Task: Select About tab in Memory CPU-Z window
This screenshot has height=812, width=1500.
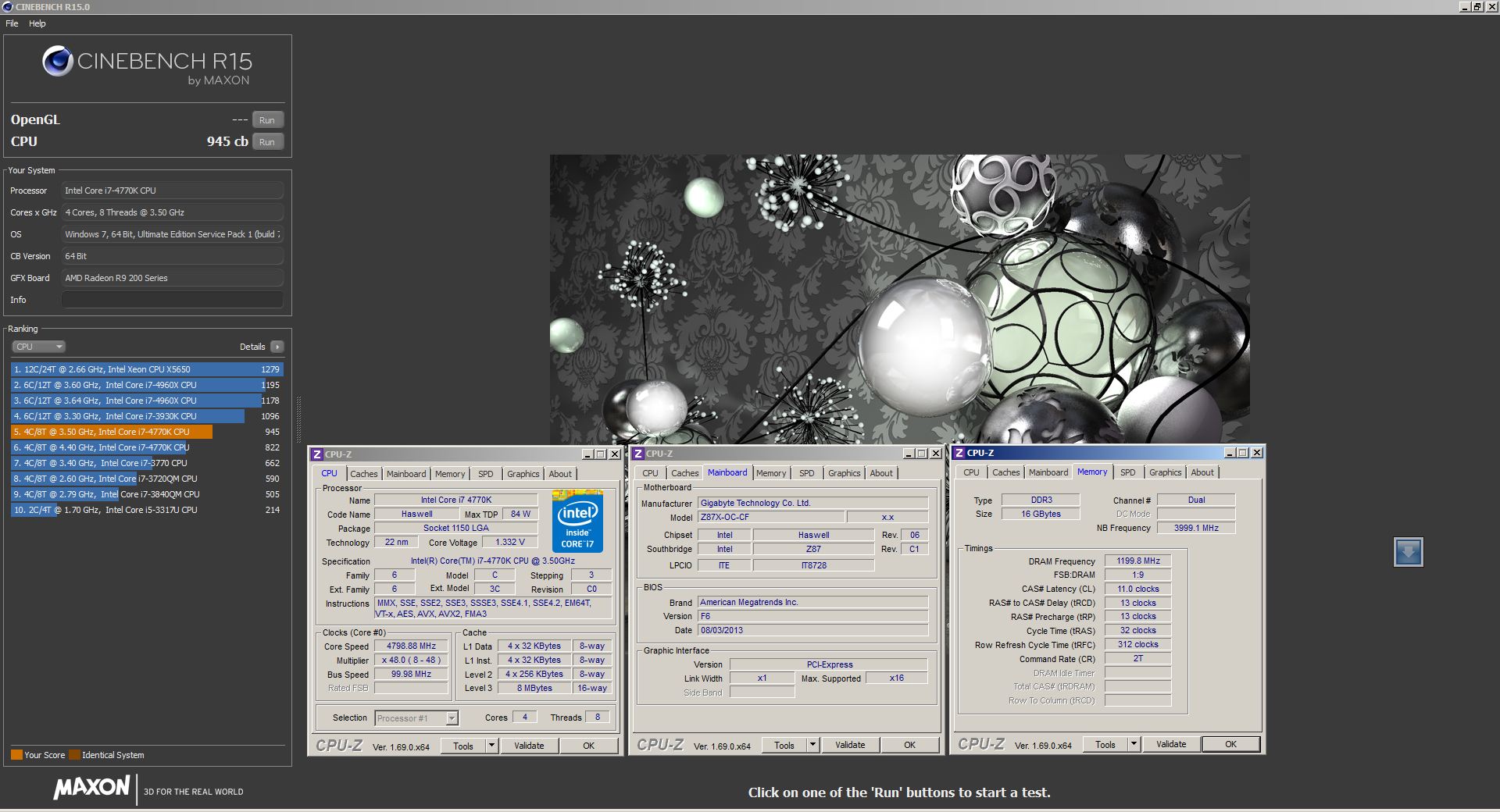Action: (x=1202, y=472)
